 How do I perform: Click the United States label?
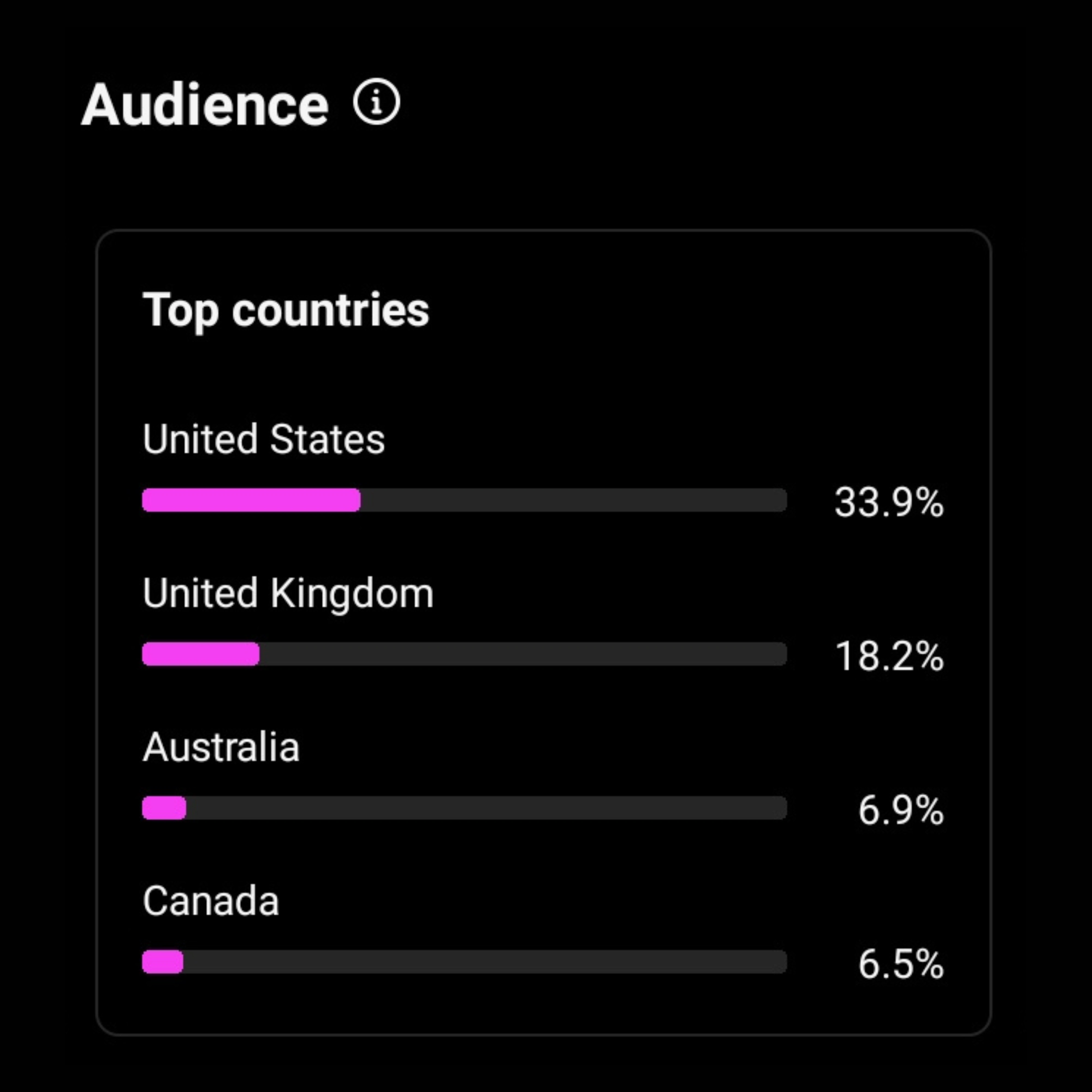pyautogui.click(x=263, y=439)
